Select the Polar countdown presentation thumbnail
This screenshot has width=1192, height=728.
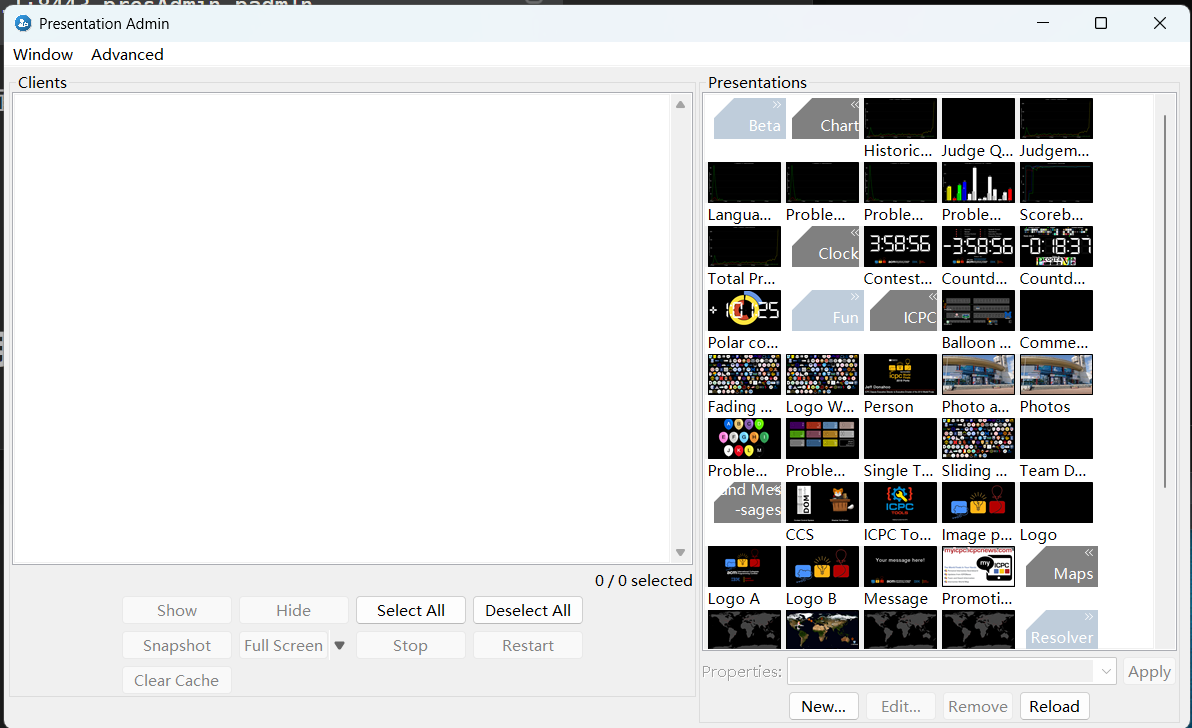point(744,311)
